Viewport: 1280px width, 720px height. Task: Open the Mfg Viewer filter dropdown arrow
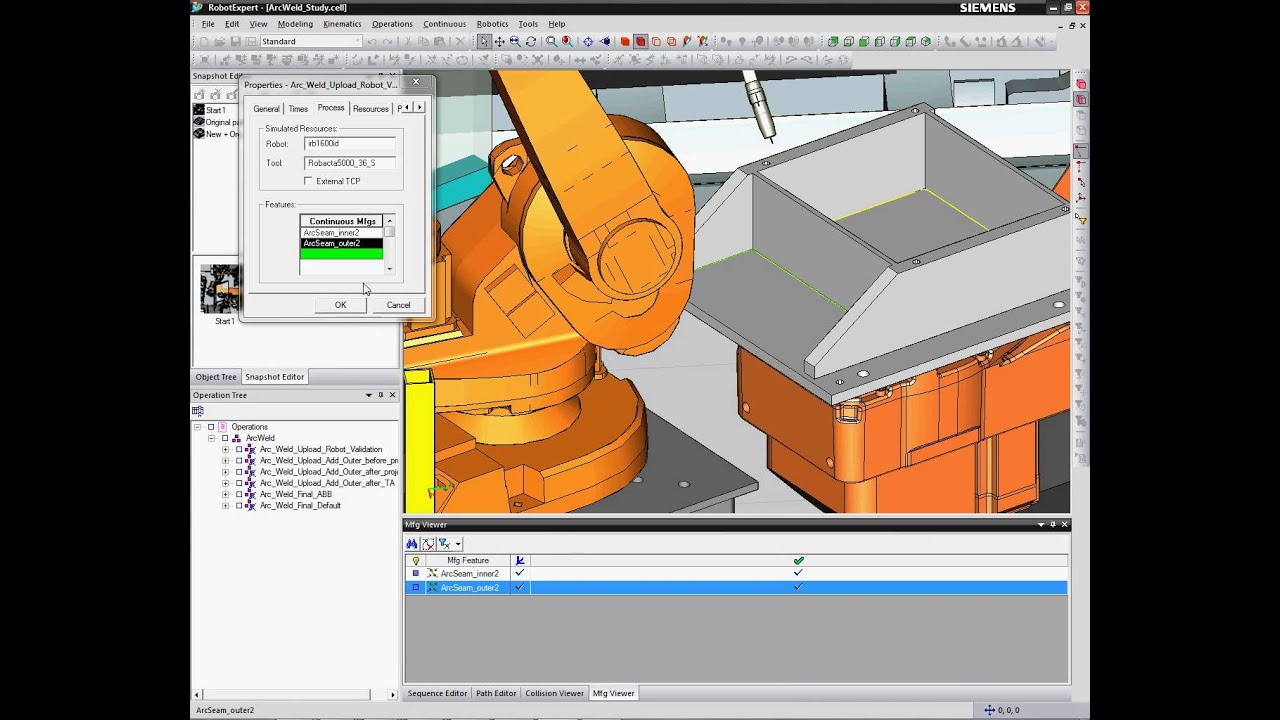458,544
